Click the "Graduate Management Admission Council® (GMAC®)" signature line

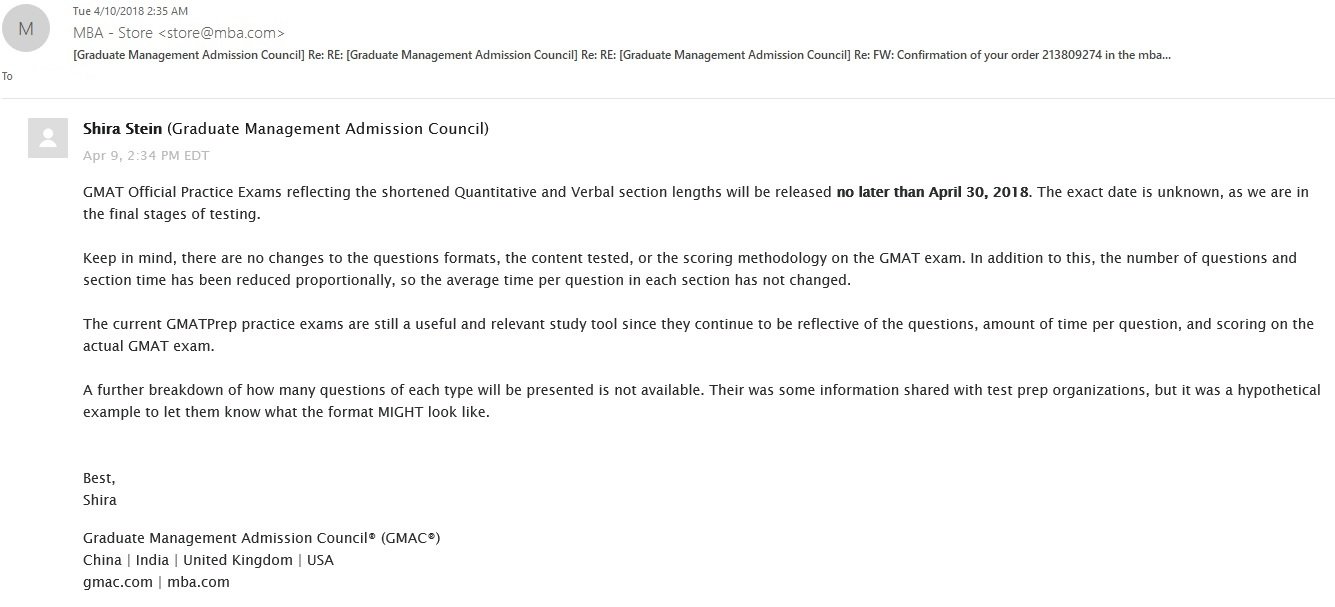click(261, 538)
